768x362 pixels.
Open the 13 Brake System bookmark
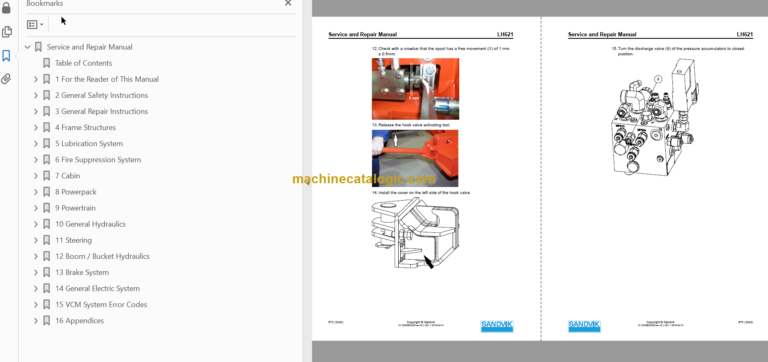click(82, 272)
